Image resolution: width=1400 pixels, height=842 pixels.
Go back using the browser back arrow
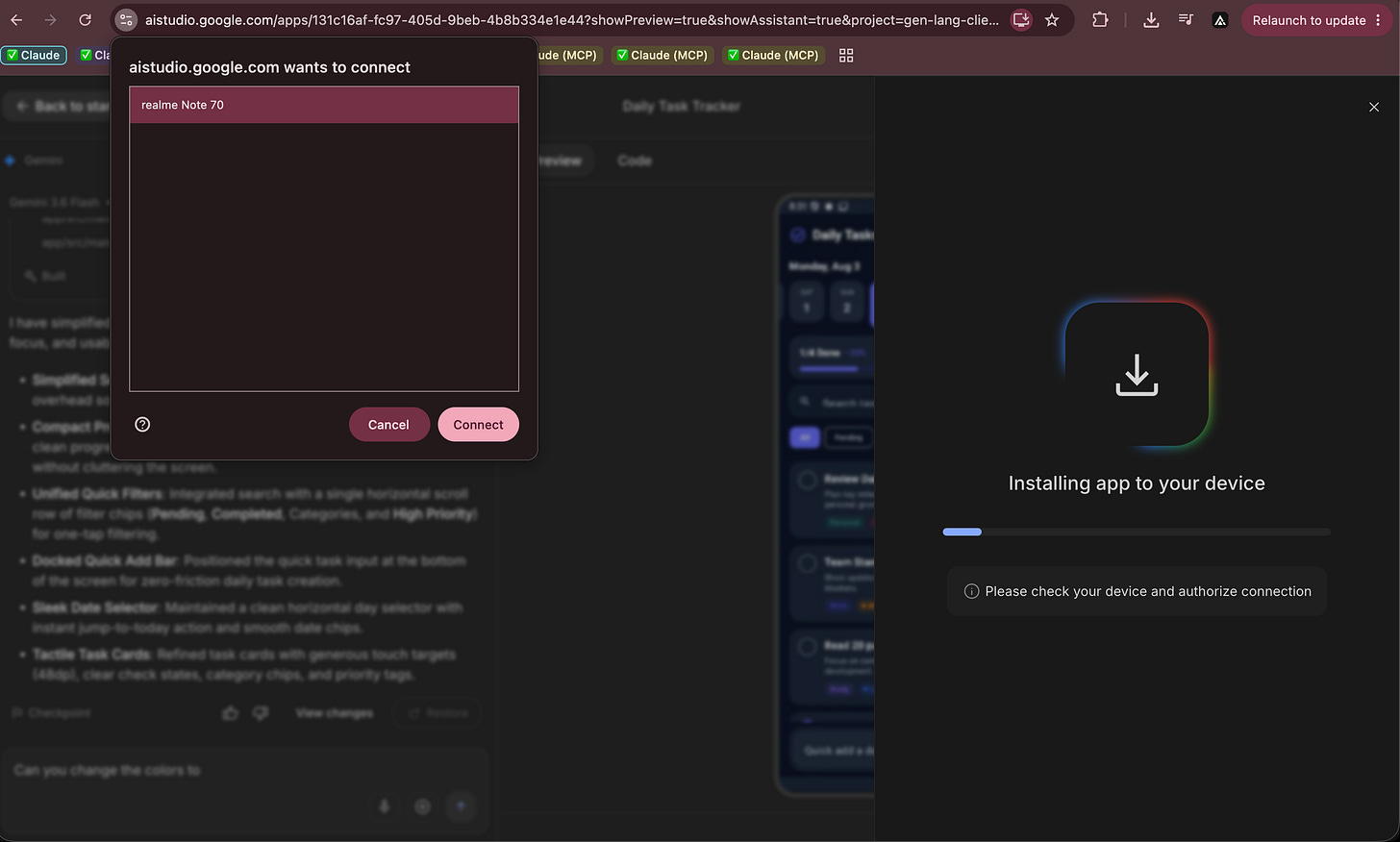pos(16,20)
